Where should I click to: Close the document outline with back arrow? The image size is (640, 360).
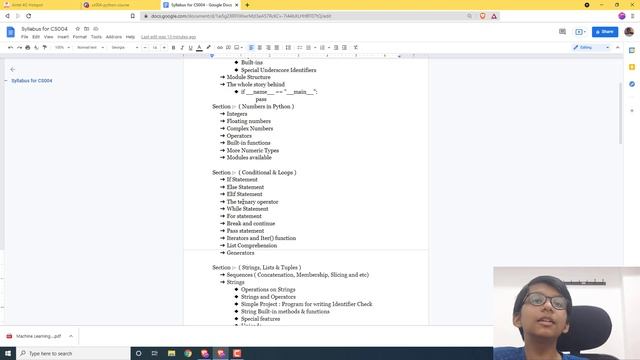click(13, 69)
